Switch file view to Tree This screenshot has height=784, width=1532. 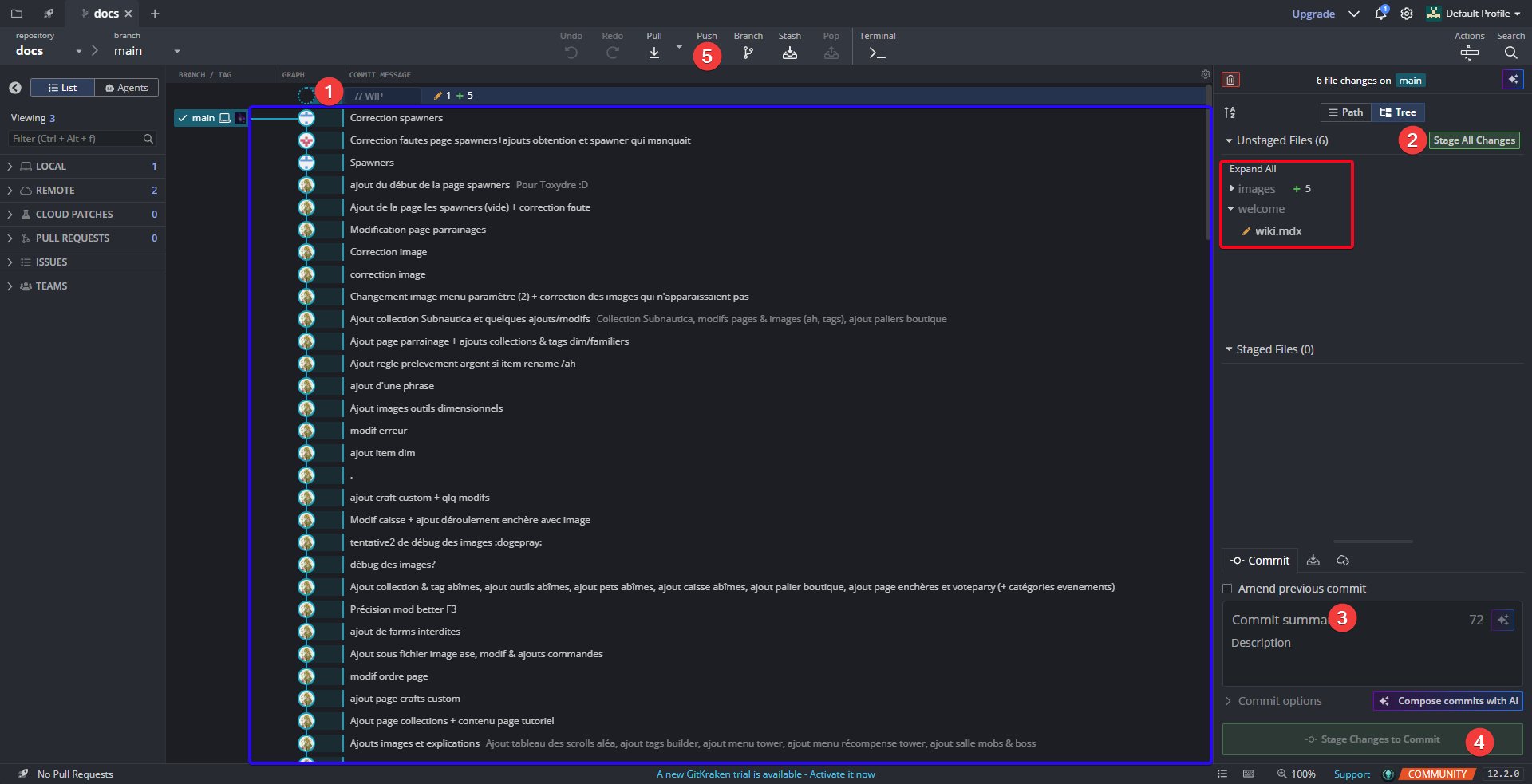(x=1398, y=112)
